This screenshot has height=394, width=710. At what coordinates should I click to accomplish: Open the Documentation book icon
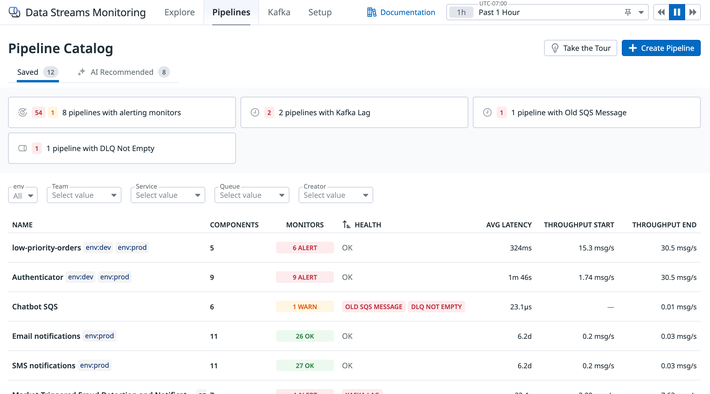pyautogui.click(x=371, y=12)
